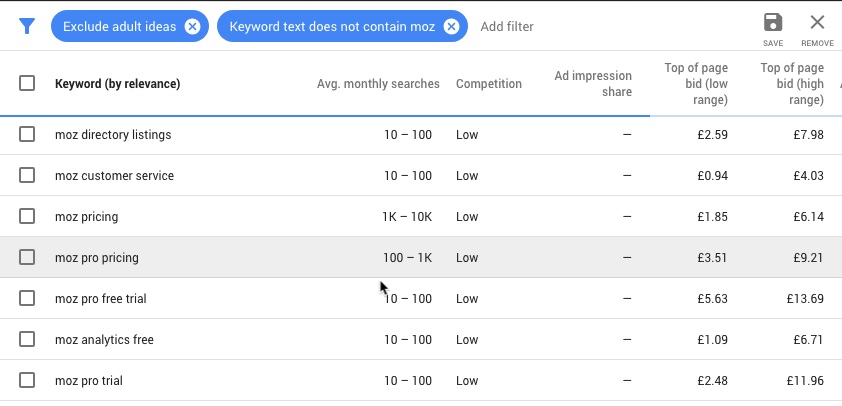Screen dimensions: 842x406
Task: Click the £7.98 high range bid
Action: (x=808, y=135)
